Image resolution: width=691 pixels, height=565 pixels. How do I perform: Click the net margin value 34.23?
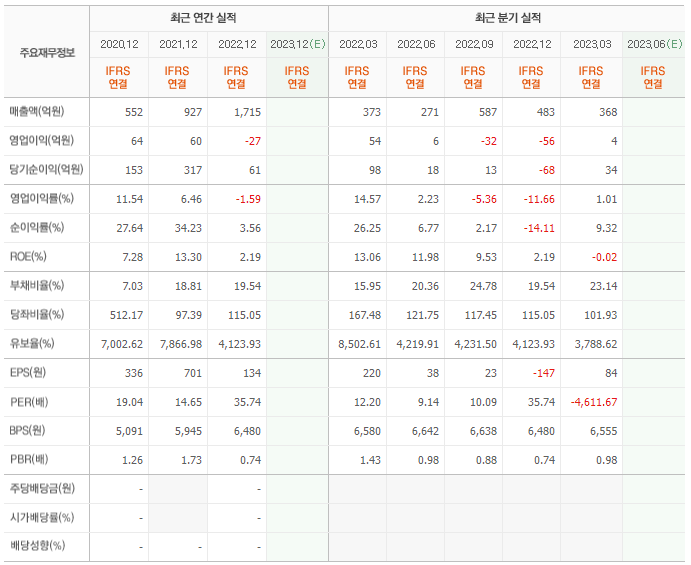(x=188, y=228)
